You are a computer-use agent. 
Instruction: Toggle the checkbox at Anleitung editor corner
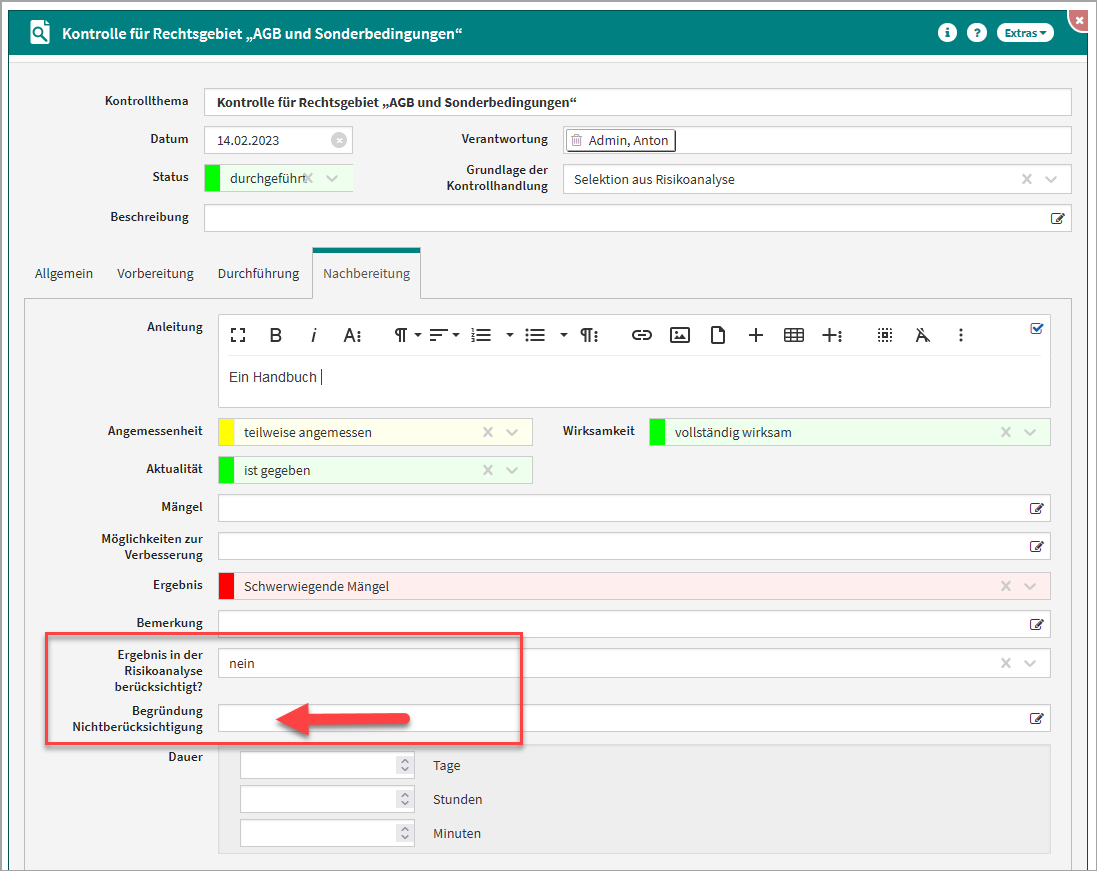click(1037, 328)
